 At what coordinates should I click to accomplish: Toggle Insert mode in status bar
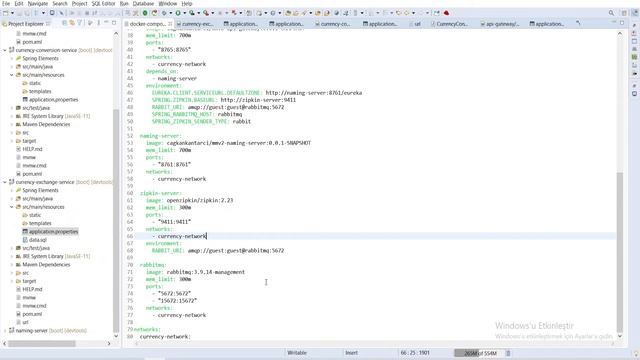point(351,353)
